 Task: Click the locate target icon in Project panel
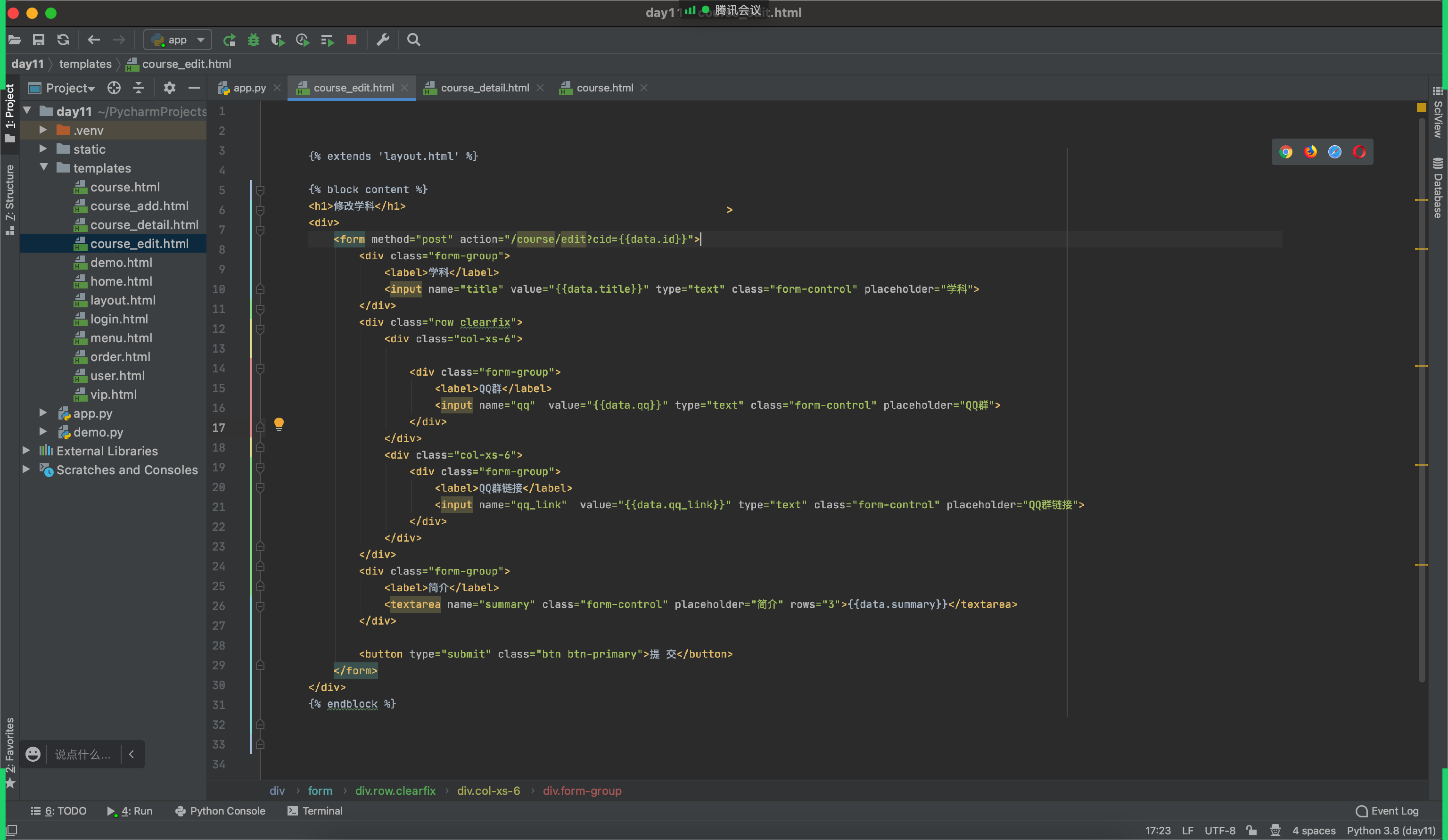click(x=114, y=88)
